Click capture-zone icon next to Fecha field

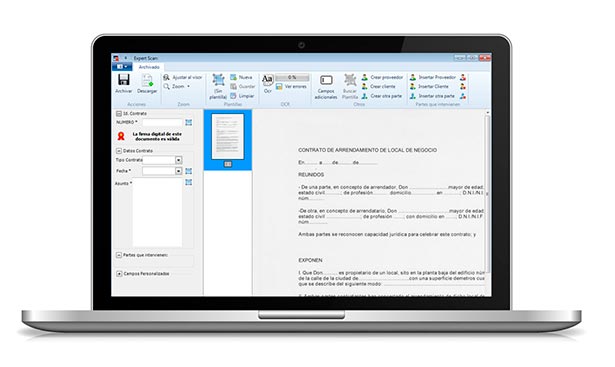(x=189, y=171)
